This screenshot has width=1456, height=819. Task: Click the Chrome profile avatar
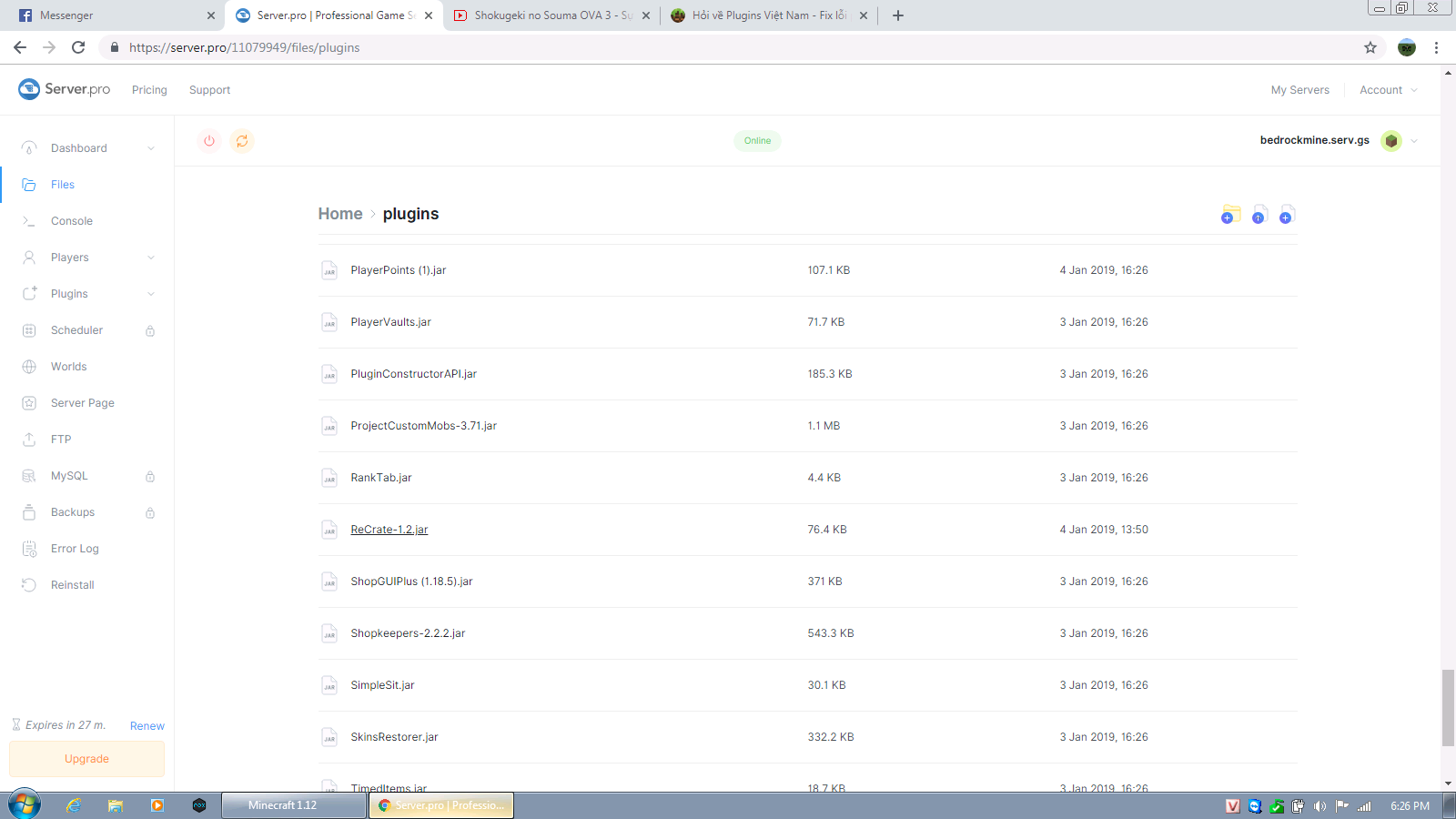pyautogui.click(x=1407, y=47)
